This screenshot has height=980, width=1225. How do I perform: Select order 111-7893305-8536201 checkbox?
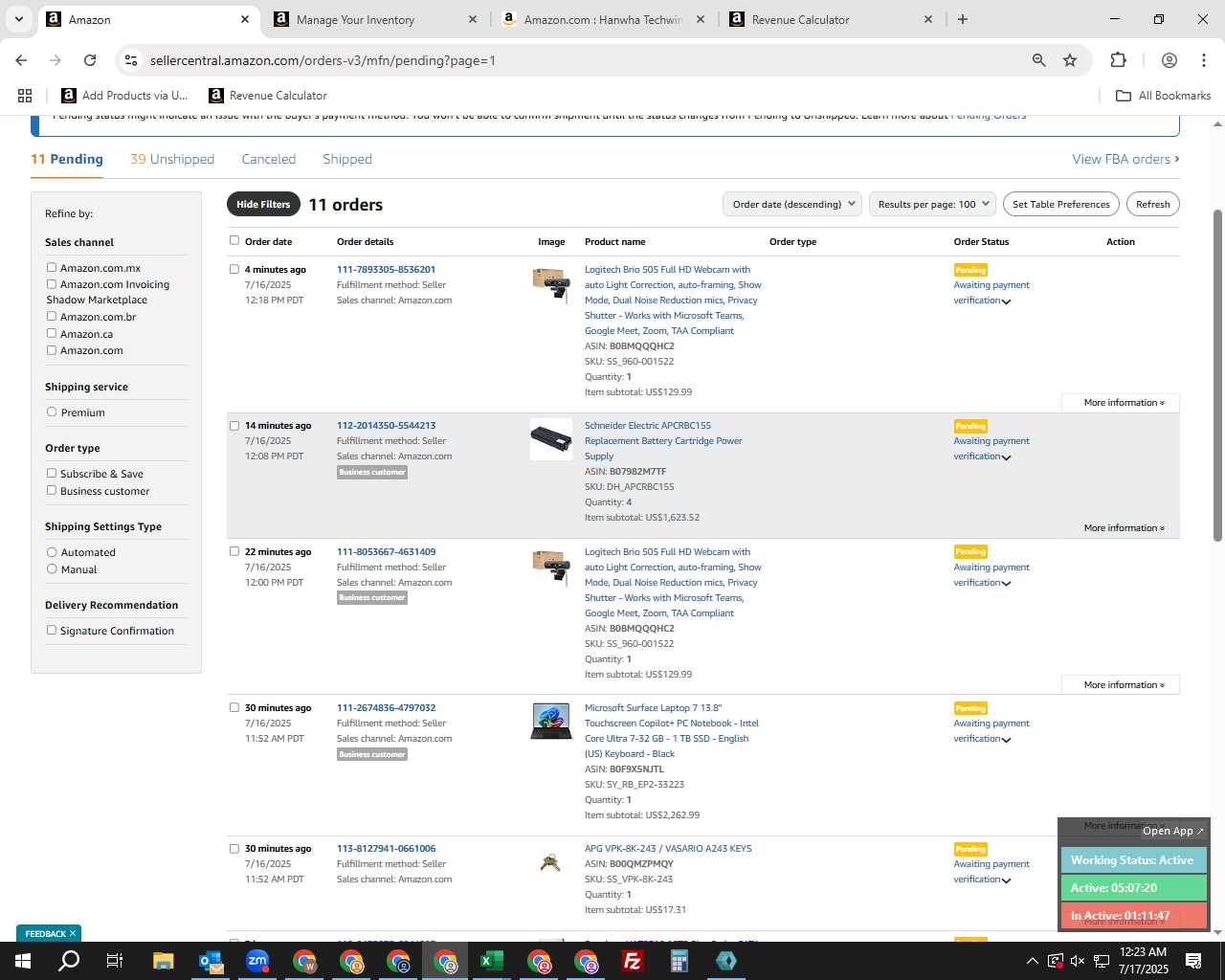click(x=234, y=269)
